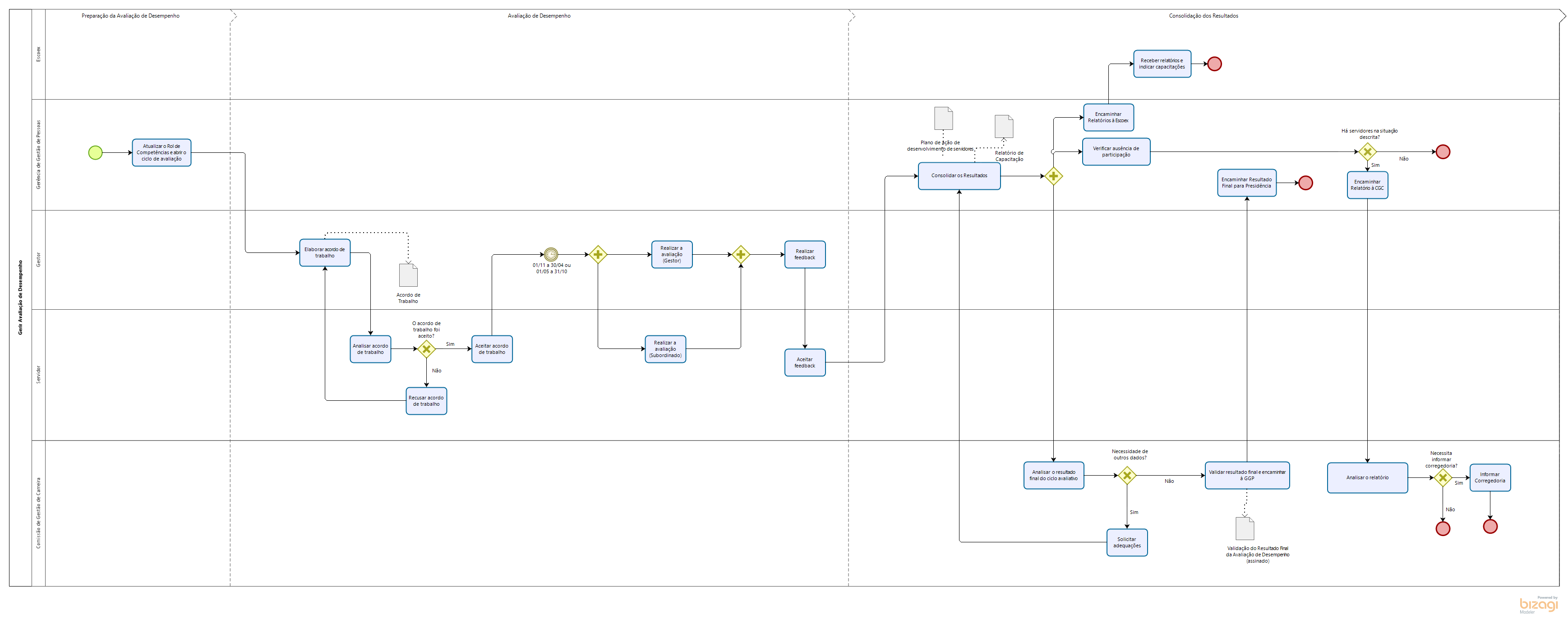This screenshot has height=628, width=1568.
Task: Select the 'Relatório de Capacitação' document icon
Action: [1004, 127]
